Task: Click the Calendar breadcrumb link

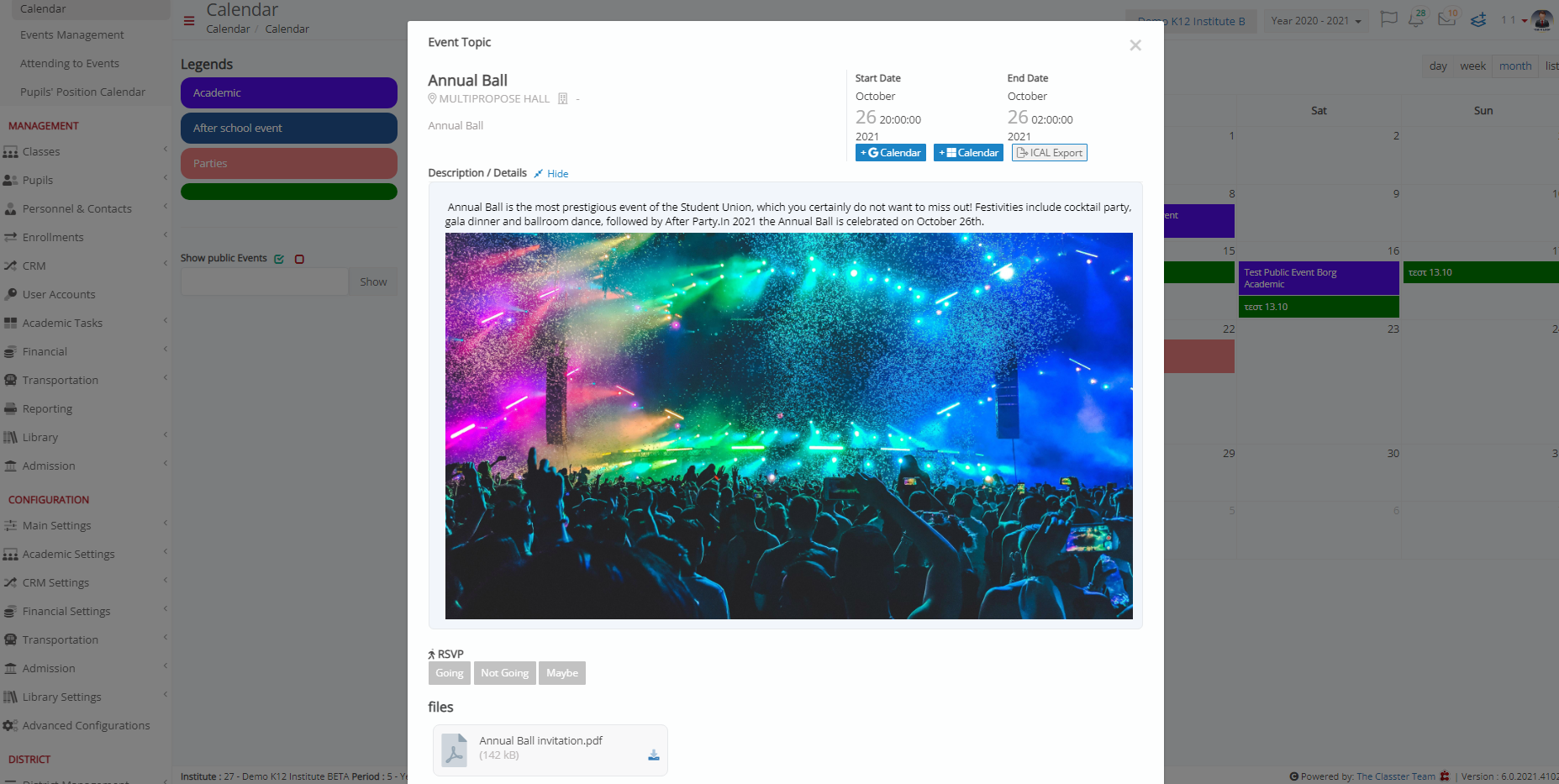Action: [x=228, y=29]
